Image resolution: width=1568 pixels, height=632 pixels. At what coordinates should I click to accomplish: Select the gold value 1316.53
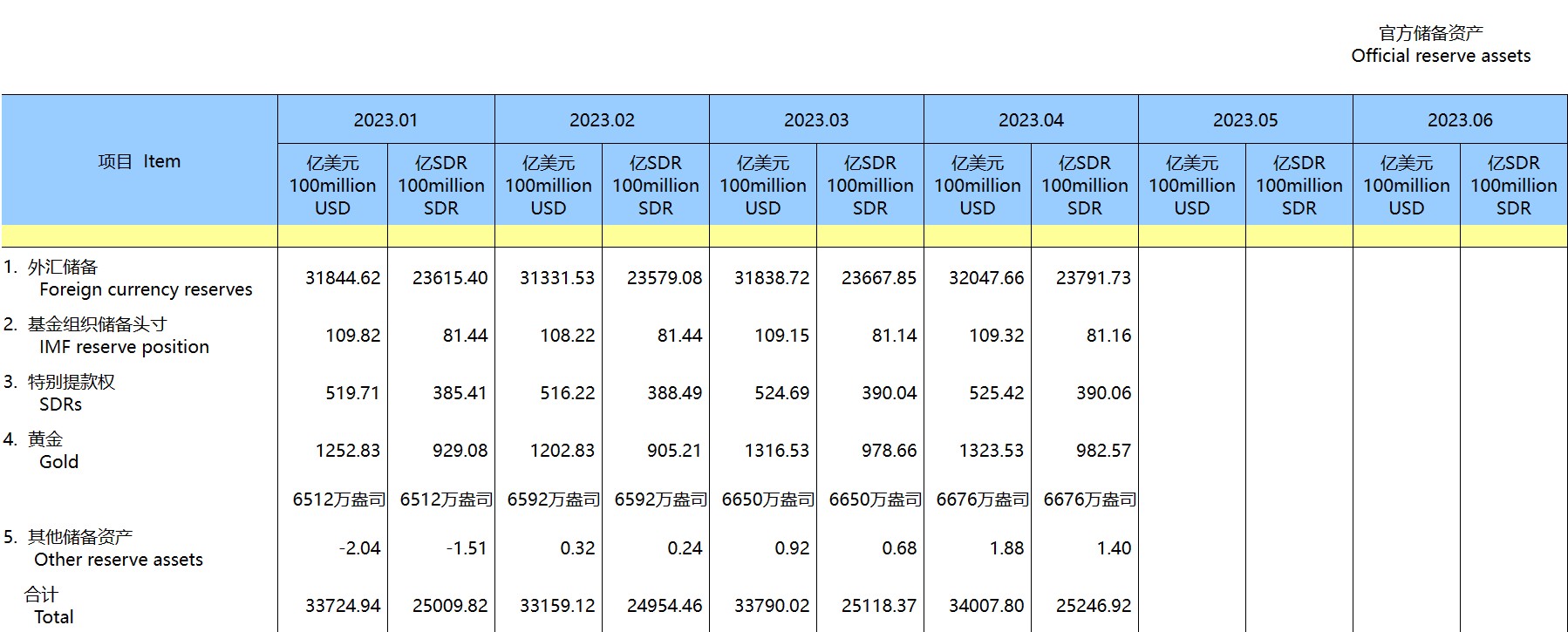coord(776,451)
